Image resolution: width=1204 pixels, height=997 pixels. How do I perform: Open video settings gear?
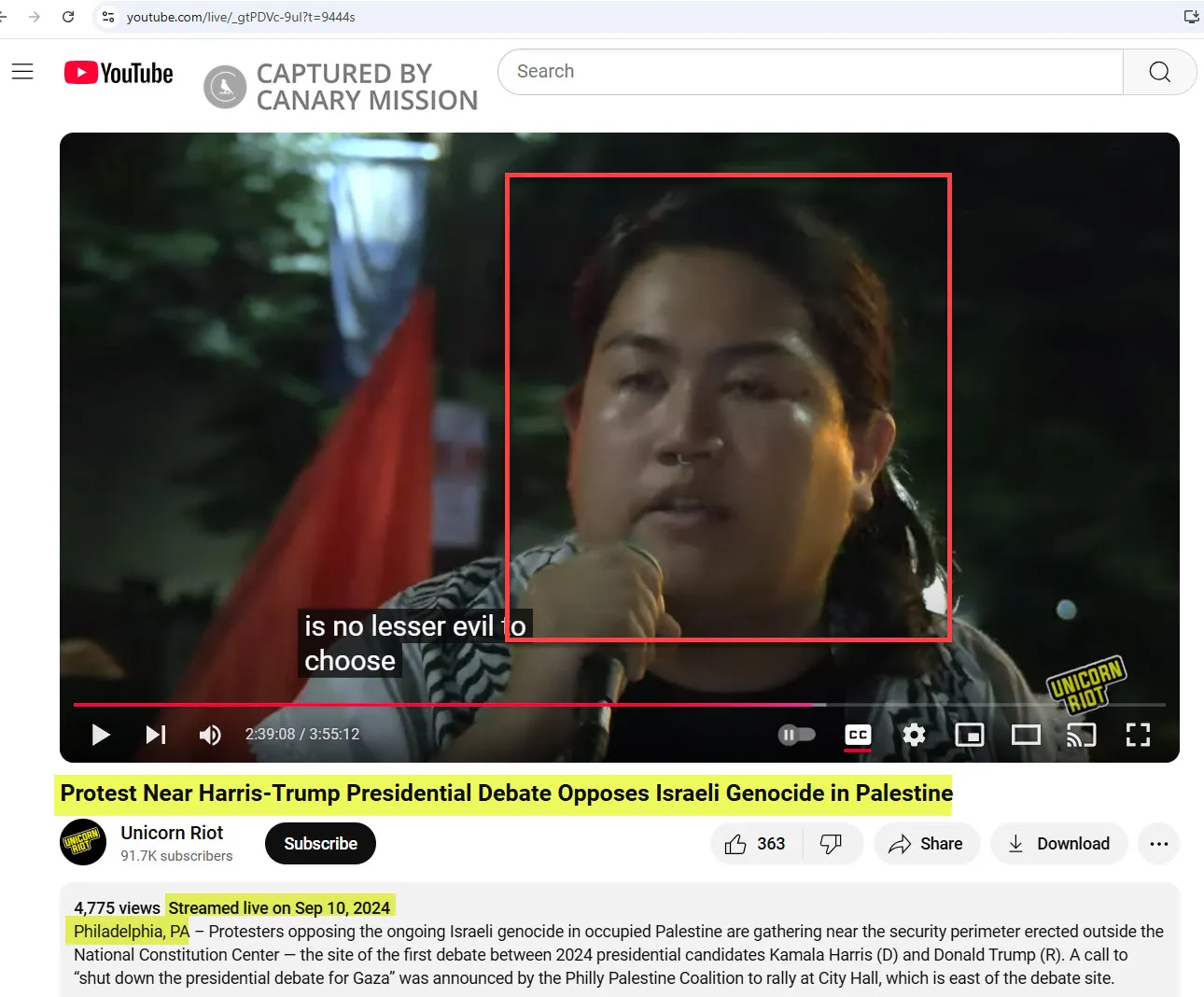pos(914,735)
